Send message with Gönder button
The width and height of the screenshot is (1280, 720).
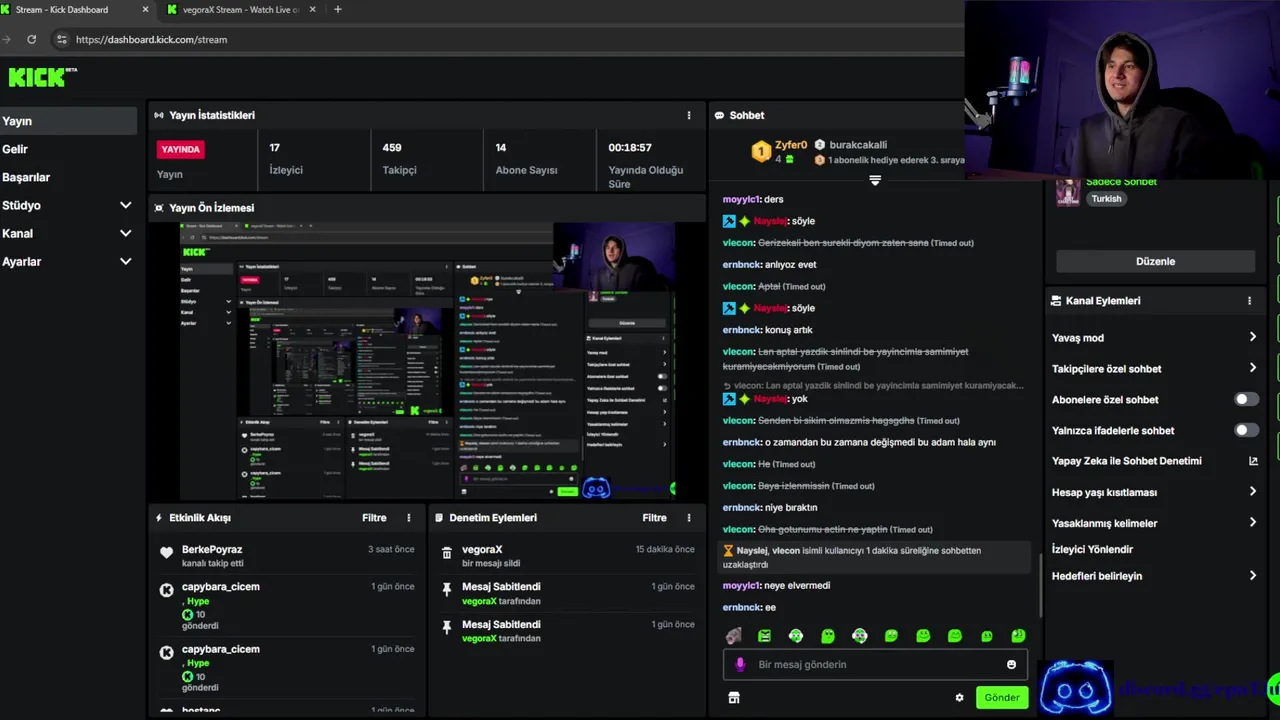pos(1002,698)
